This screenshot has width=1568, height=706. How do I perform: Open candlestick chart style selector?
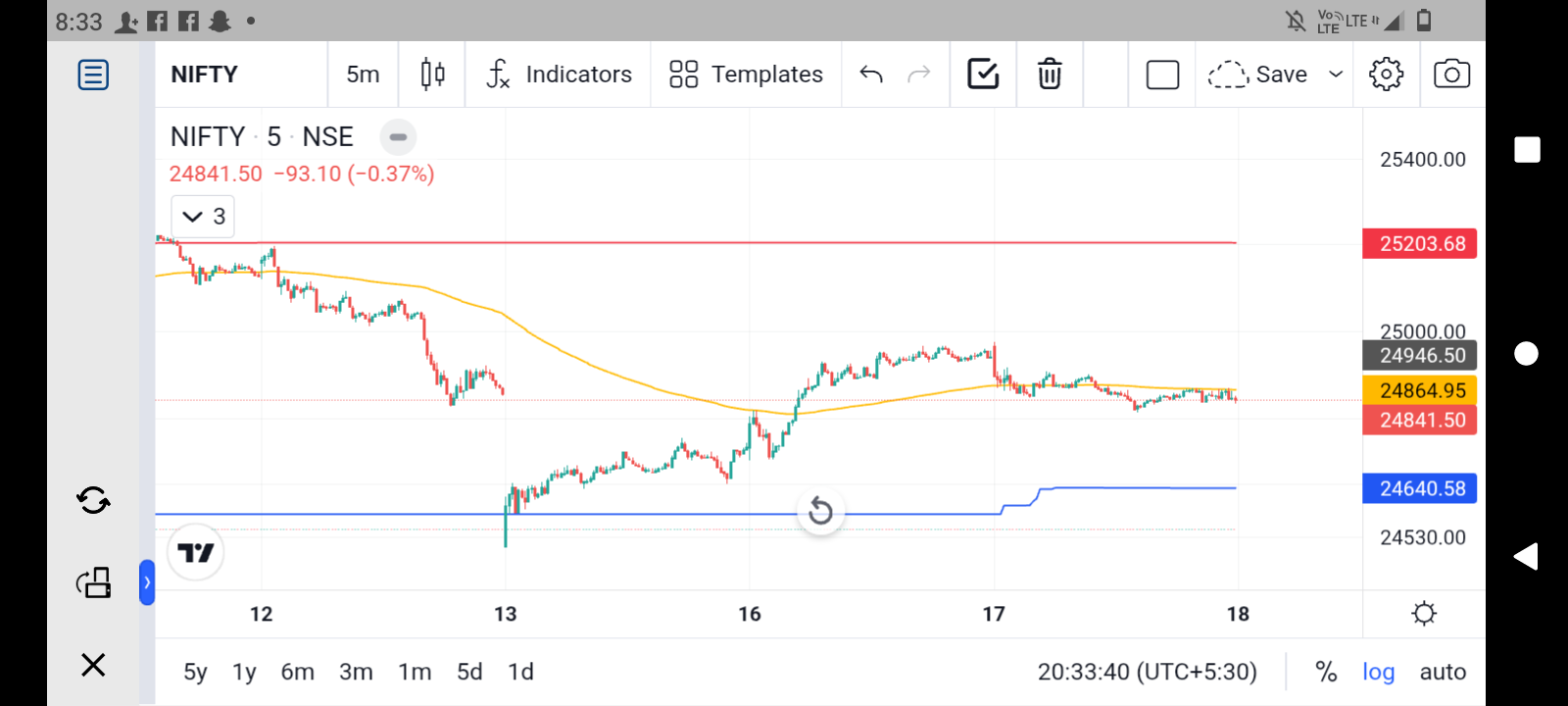[432, 75]
